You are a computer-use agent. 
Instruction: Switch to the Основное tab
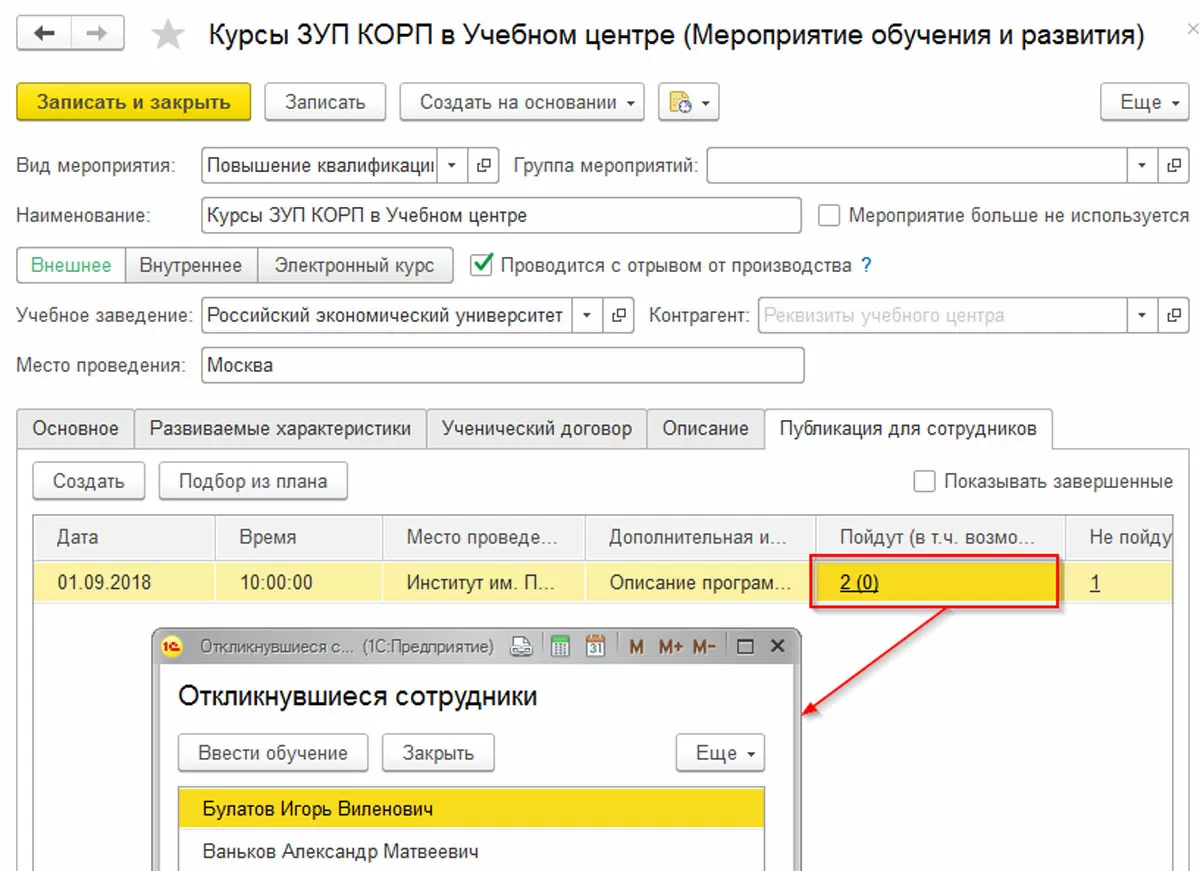[x=76, y=429]
